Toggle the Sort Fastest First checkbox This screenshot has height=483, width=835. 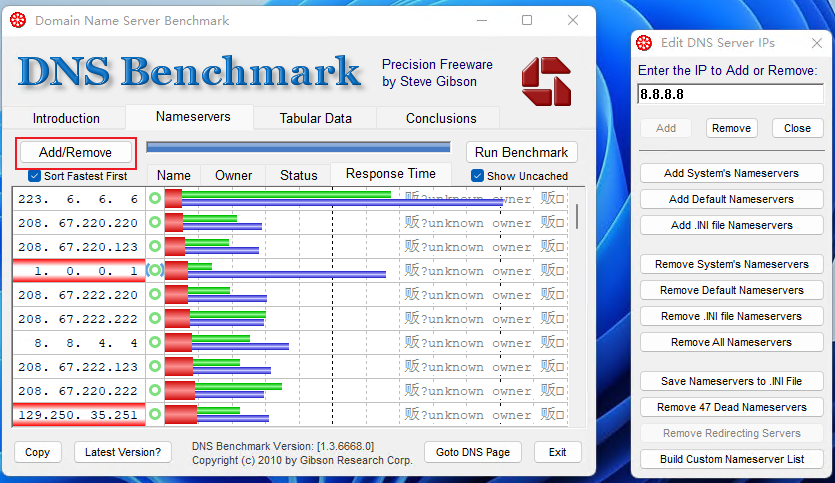[35, 176]
